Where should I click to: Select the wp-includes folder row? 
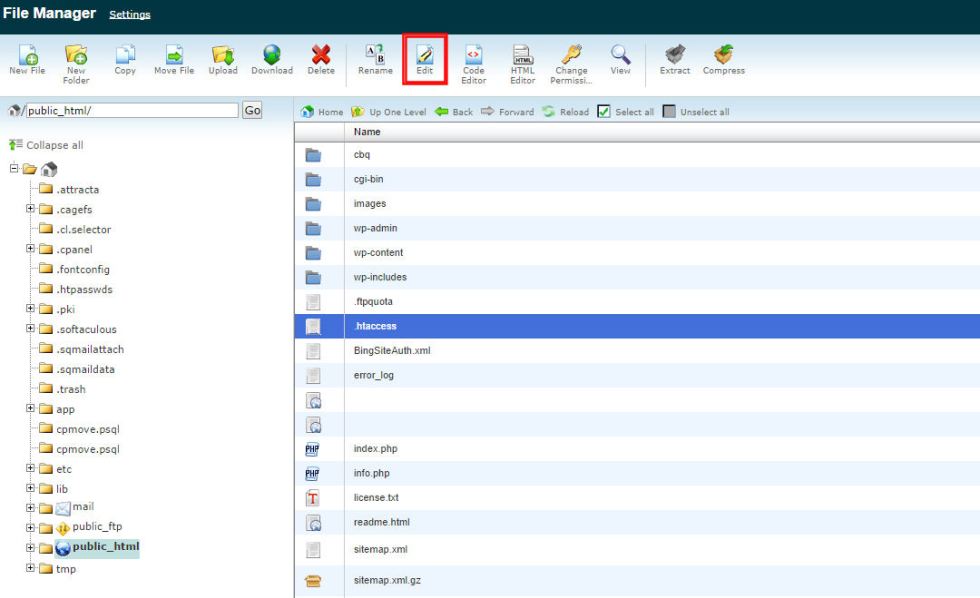(637, 277)
